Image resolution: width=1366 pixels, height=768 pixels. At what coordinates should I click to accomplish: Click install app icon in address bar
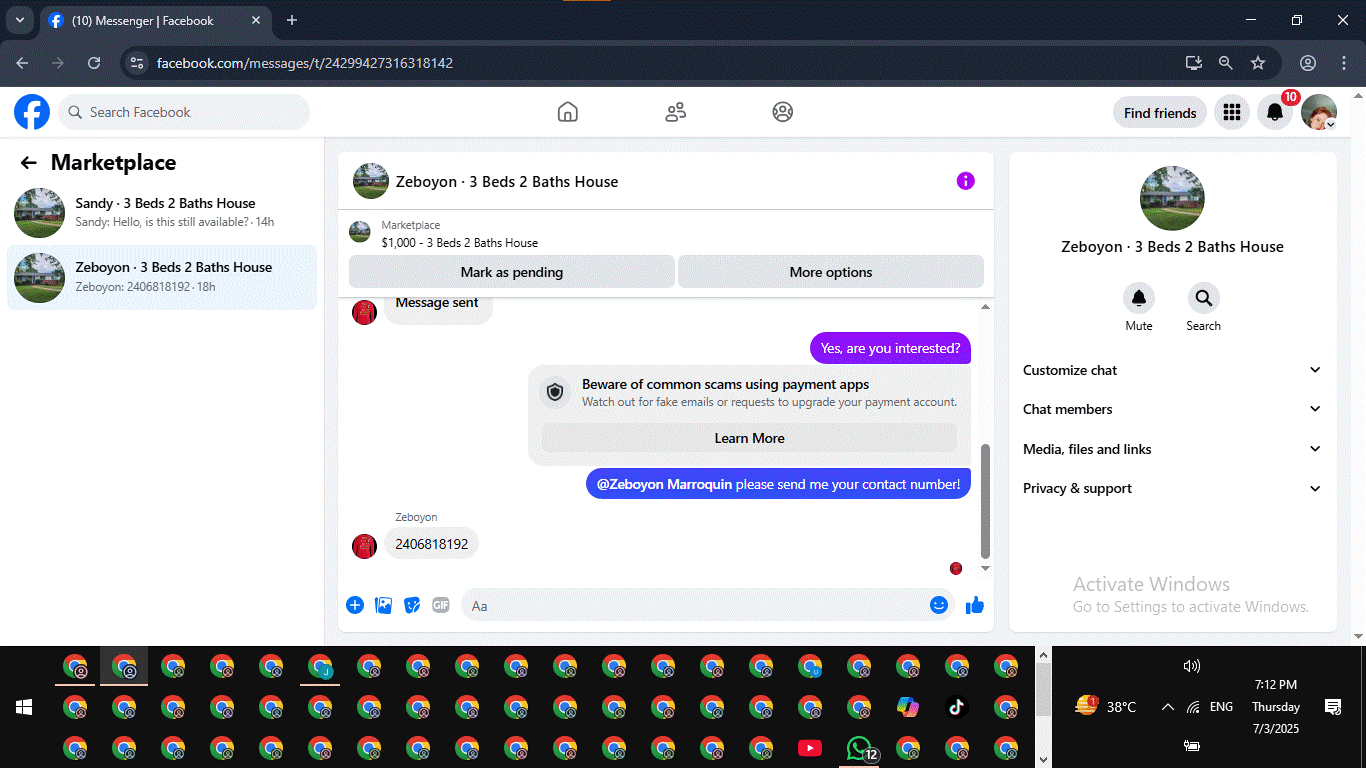coord(1194,63)
